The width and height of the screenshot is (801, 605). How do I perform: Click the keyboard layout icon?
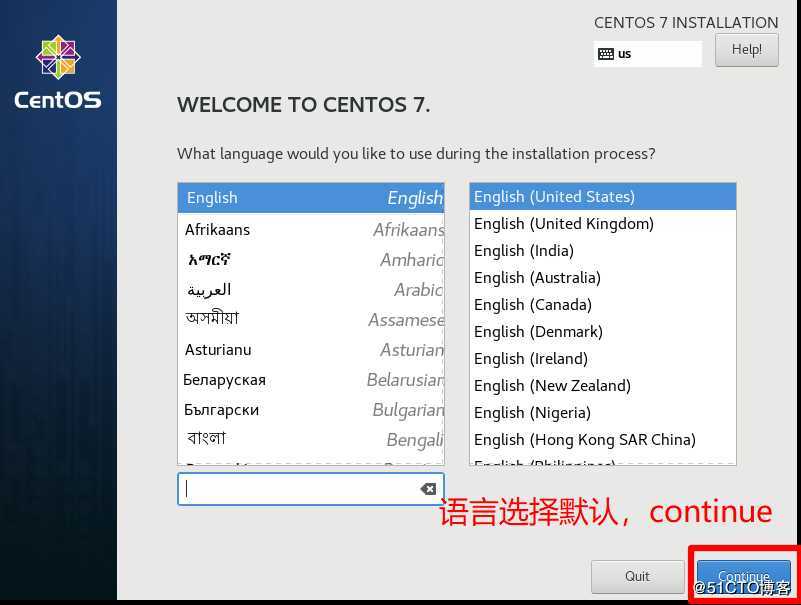tap(606, 54)
